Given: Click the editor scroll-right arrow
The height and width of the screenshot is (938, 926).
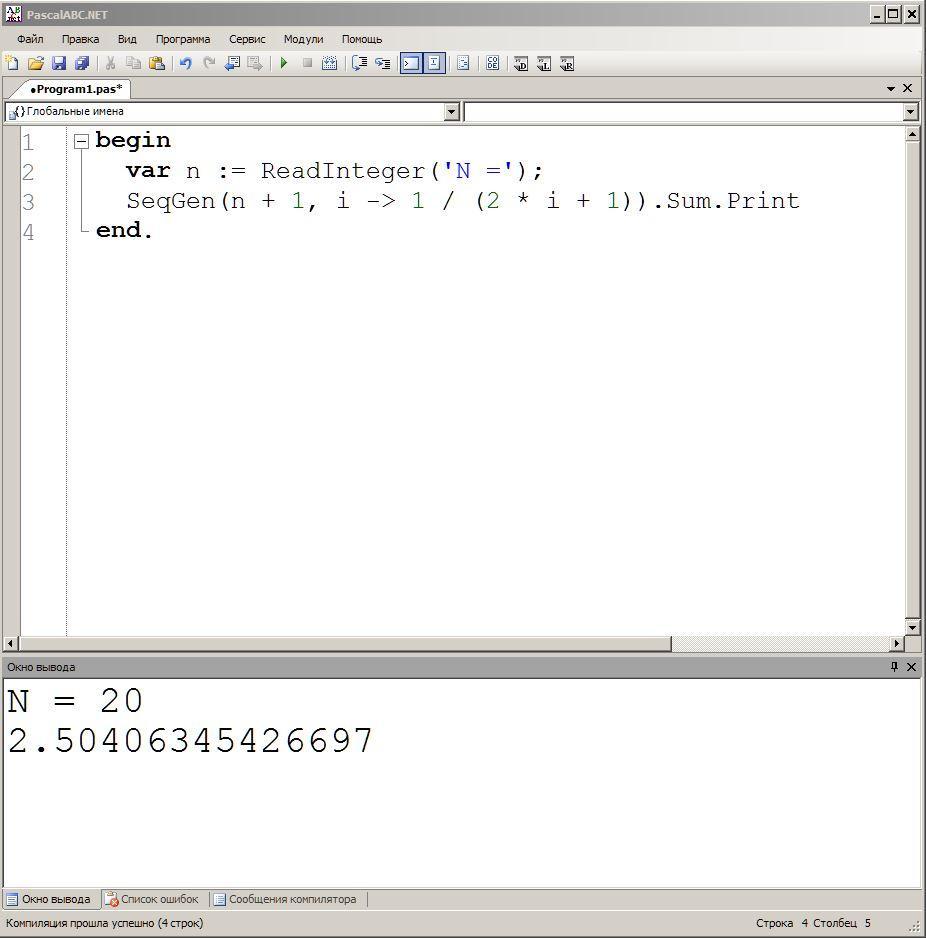Looking at the screenshot, I should coord(897,644).
